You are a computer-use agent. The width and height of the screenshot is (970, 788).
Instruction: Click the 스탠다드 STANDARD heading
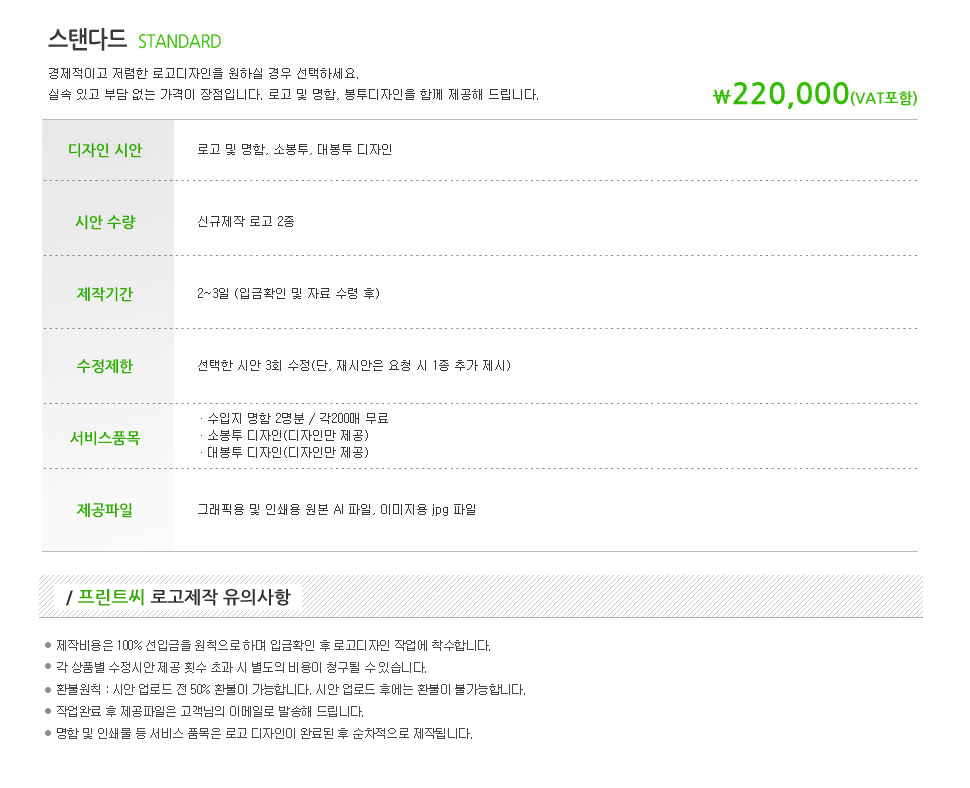pos(134,40)
